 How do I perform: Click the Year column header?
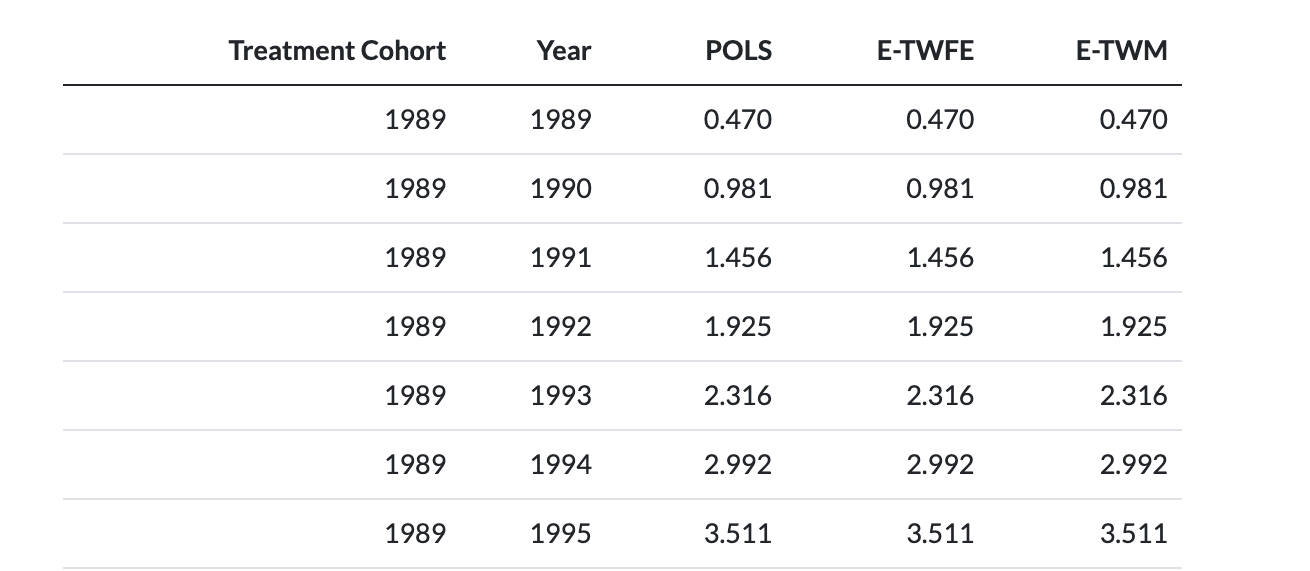[x=563, y=51]
